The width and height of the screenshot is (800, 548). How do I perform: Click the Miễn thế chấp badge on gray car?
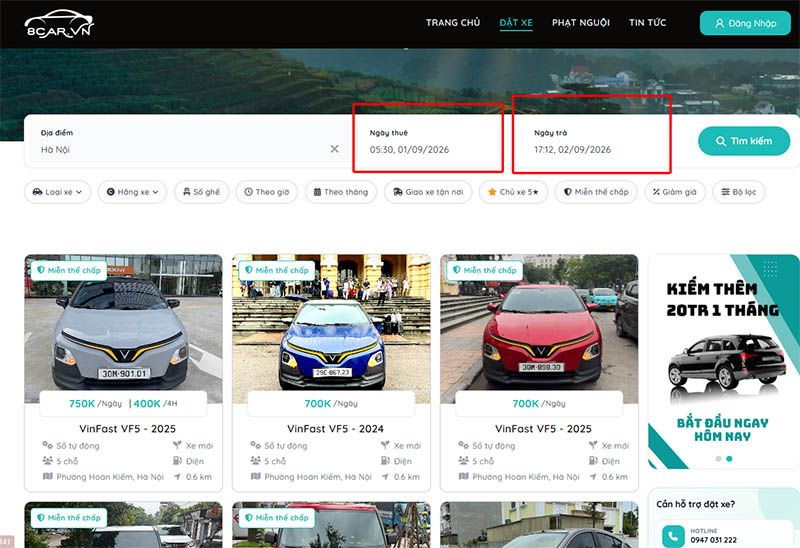click(69, 270)
